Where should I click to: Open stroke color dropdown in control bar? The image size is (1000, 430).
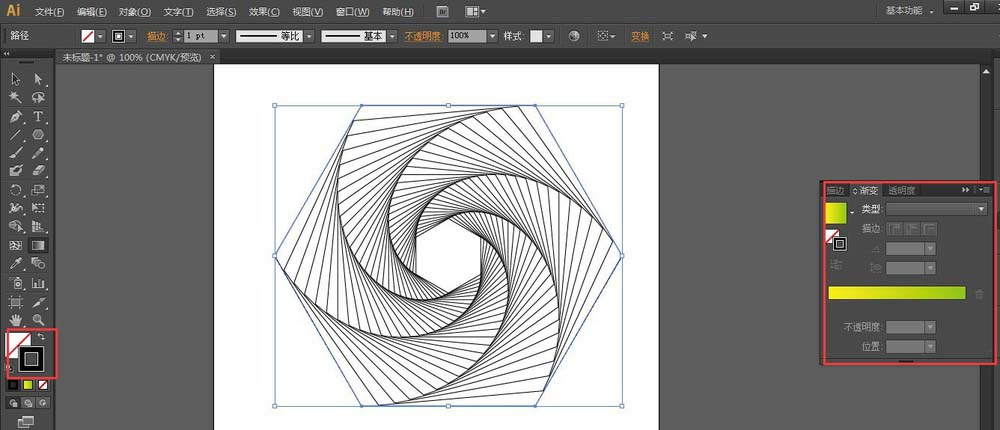[131, 36]
